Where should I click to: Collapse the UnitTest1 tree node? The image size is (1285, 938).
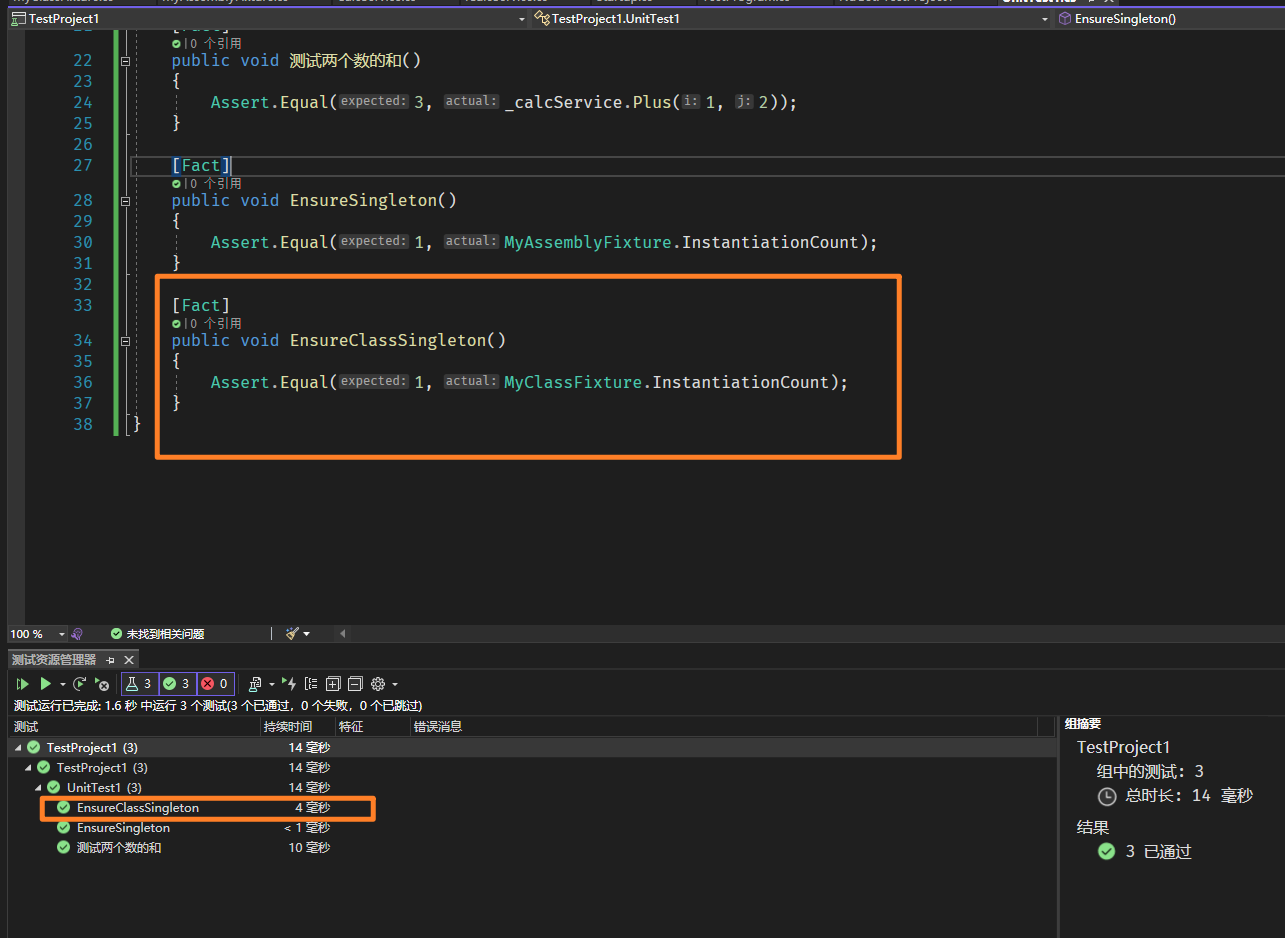coord(38,788)
